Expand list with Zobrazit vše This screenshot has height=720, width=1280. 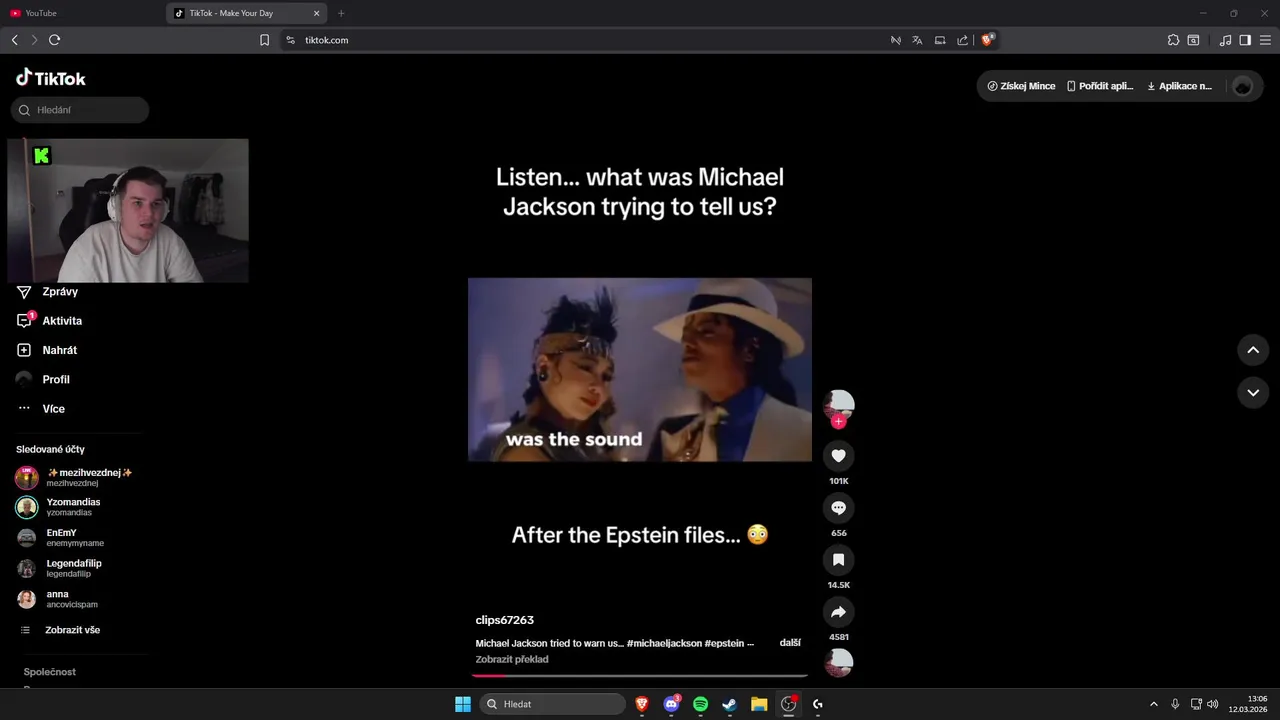click(x=72, y=630)
